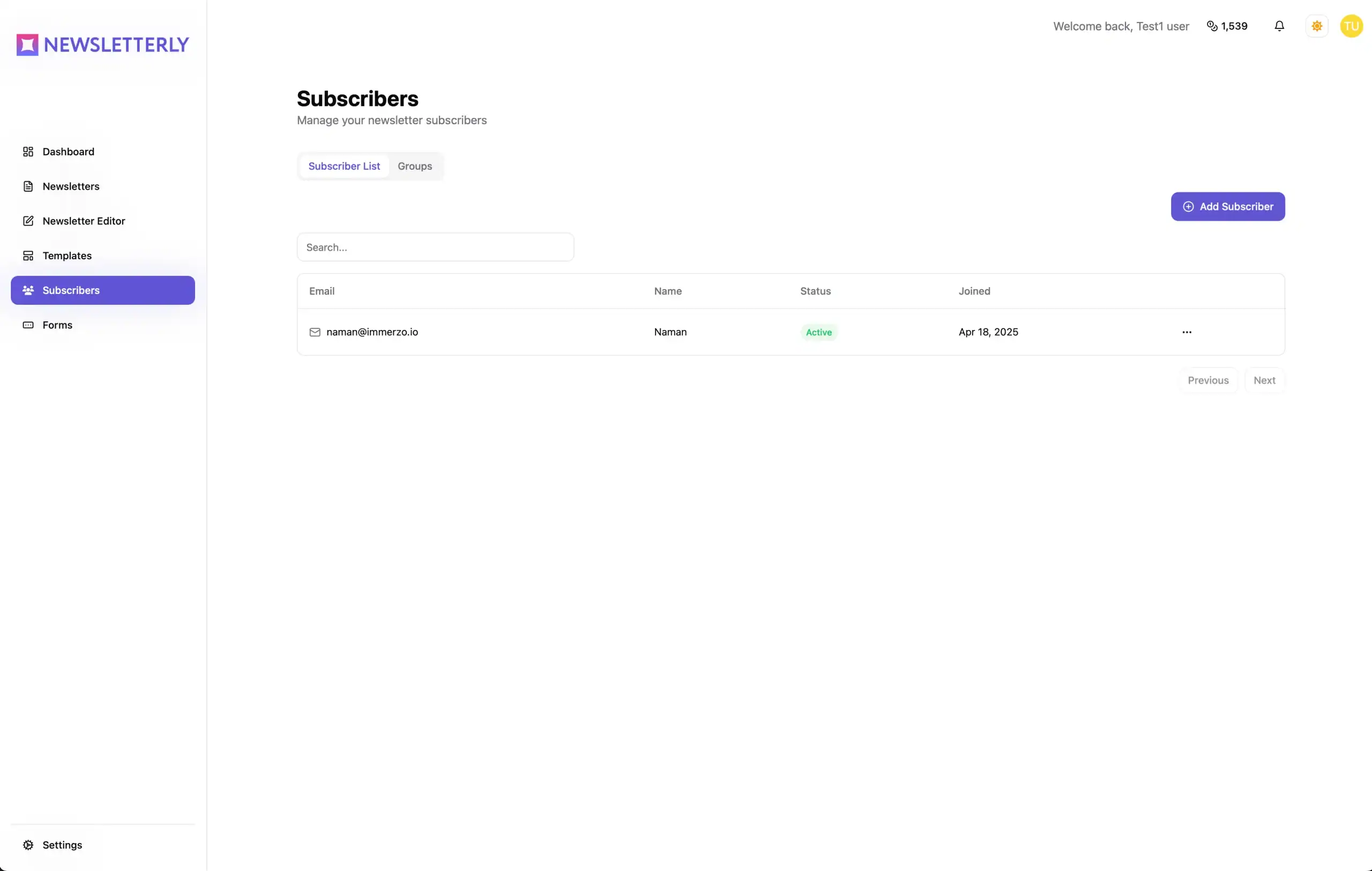Go to the Next page
The width and height of the screenshot is (1372, 871).
click(x=1264, y=380)
